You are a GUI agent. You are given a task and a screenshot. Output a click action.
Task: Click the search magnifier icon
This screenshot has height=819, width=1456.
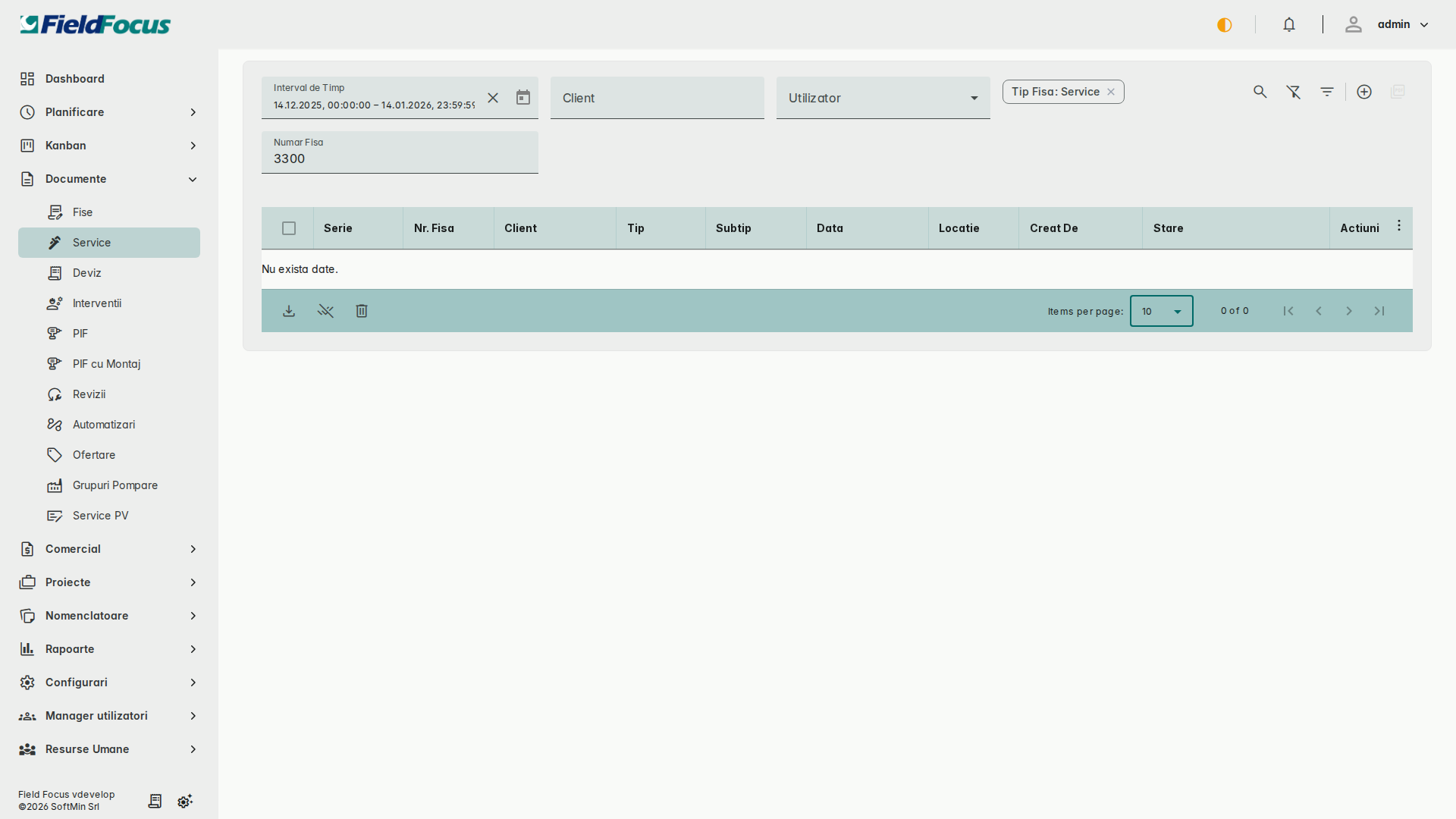click(x=1260, y=92)
